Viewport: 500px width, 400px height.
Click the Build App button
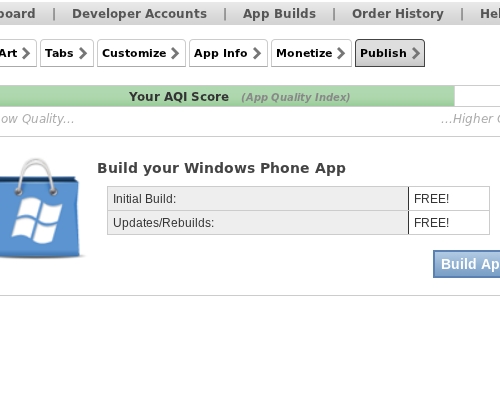[x=467, y=264]
